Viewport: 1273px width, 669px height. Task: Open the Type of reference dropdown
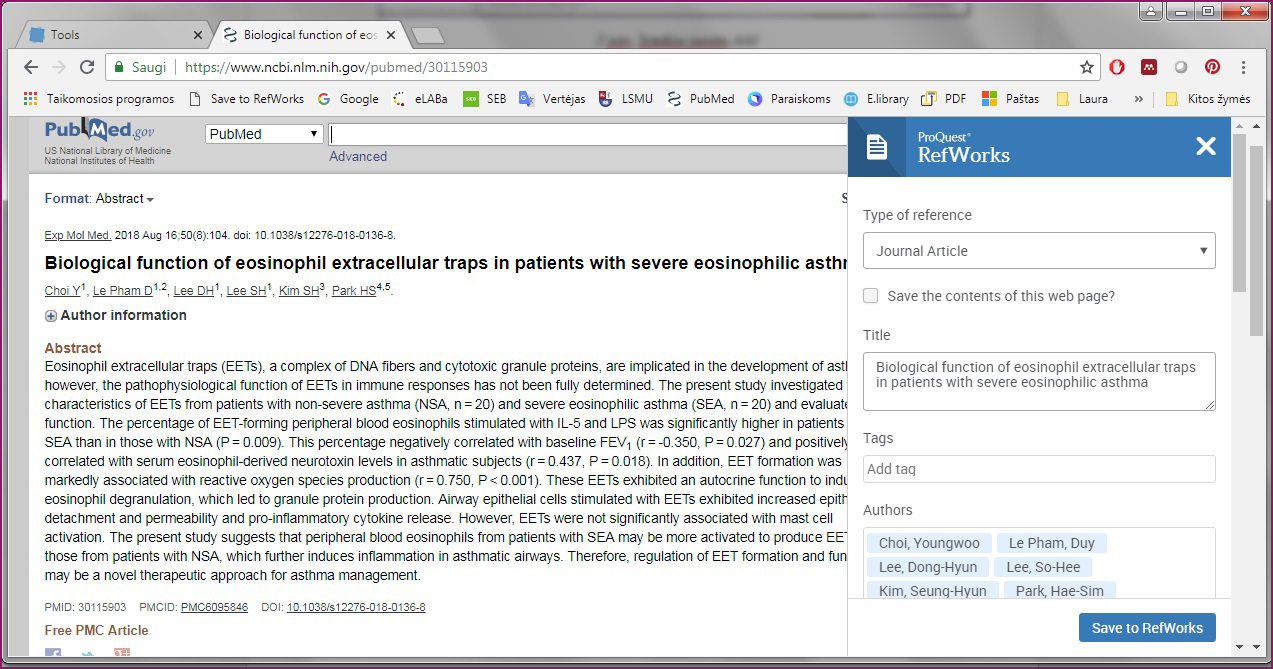pyautogui.click(x=1039, y=251)
